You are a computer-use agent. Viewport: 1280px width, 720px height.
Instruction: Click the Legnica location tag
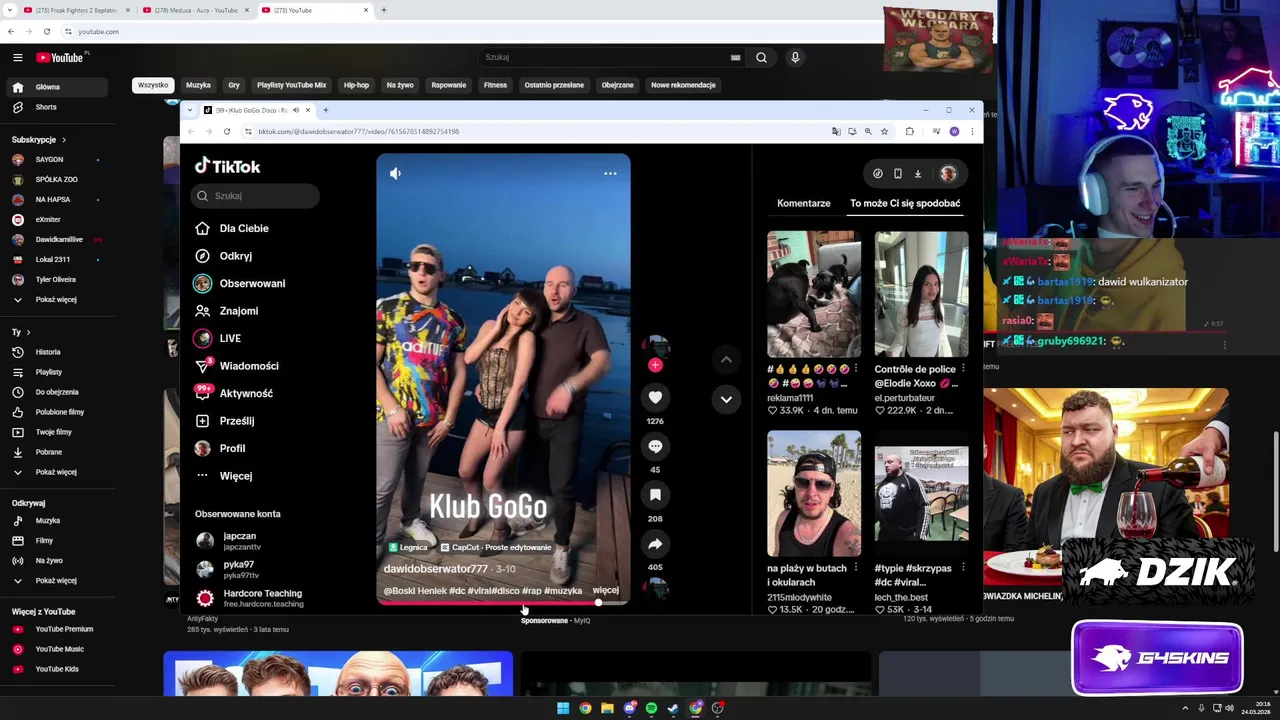409,548
